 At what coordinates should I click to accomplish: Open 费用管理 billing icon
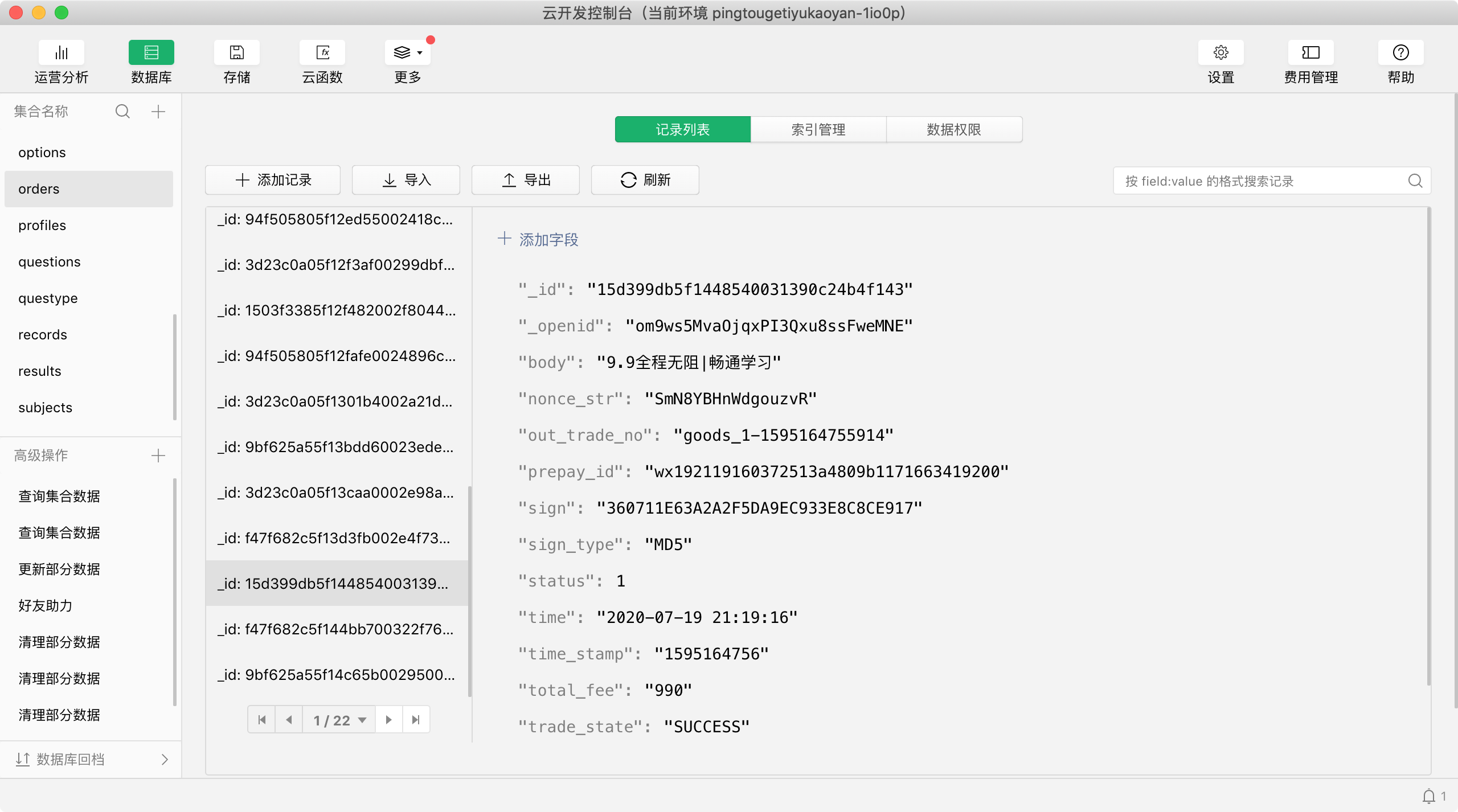(x=1310, y=53)
